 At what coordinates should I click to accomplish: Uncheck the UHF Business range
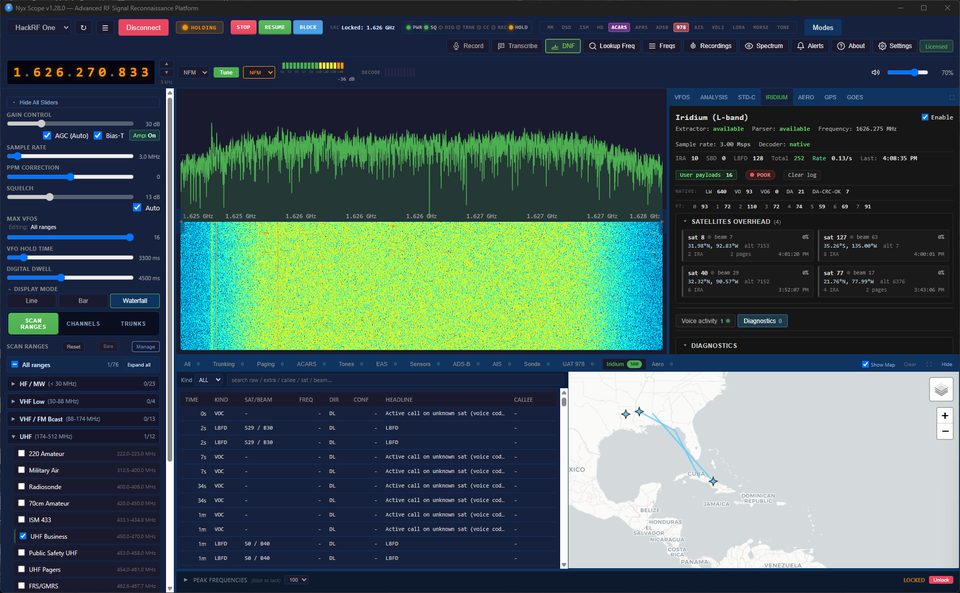point(23,536)
